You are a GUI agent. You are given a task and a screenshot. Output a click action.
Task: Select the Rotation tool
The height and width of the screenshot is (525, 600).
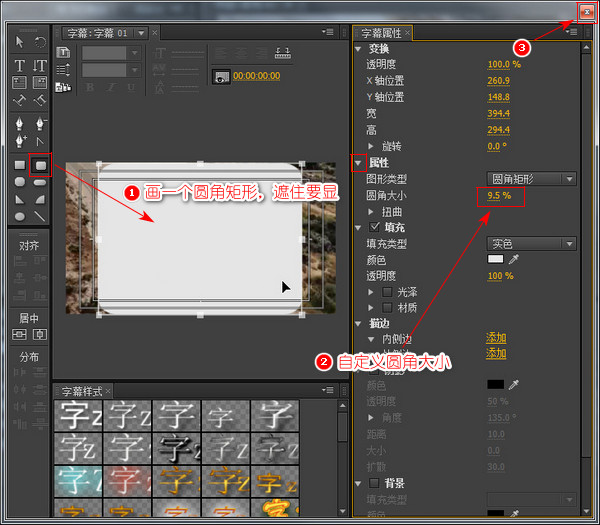coord(40,42)
